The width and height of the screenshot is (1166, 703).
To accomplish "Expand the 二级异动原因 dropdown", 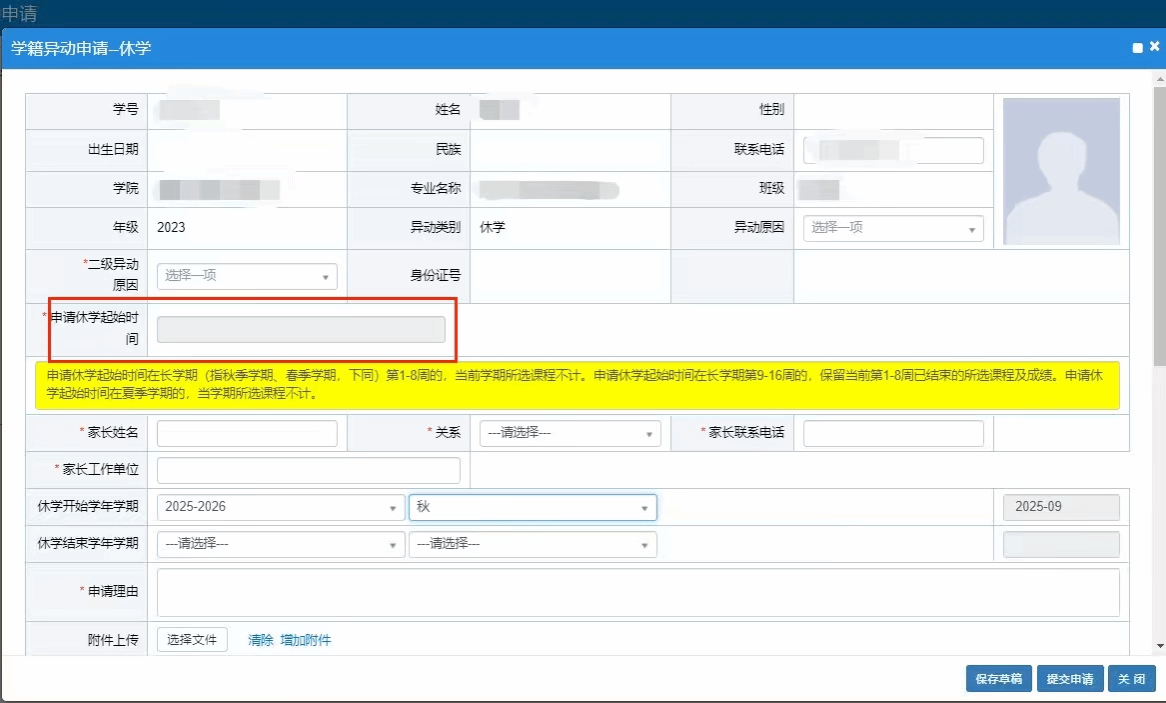I will click(x=247, y=276).
